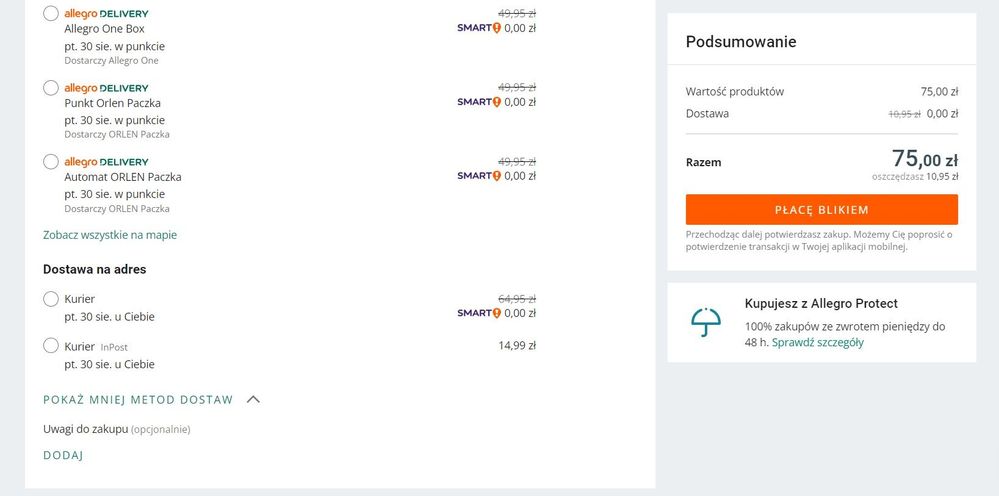Click the chevron-up arrow beside Pokaż mniej

tap(253, 400)
